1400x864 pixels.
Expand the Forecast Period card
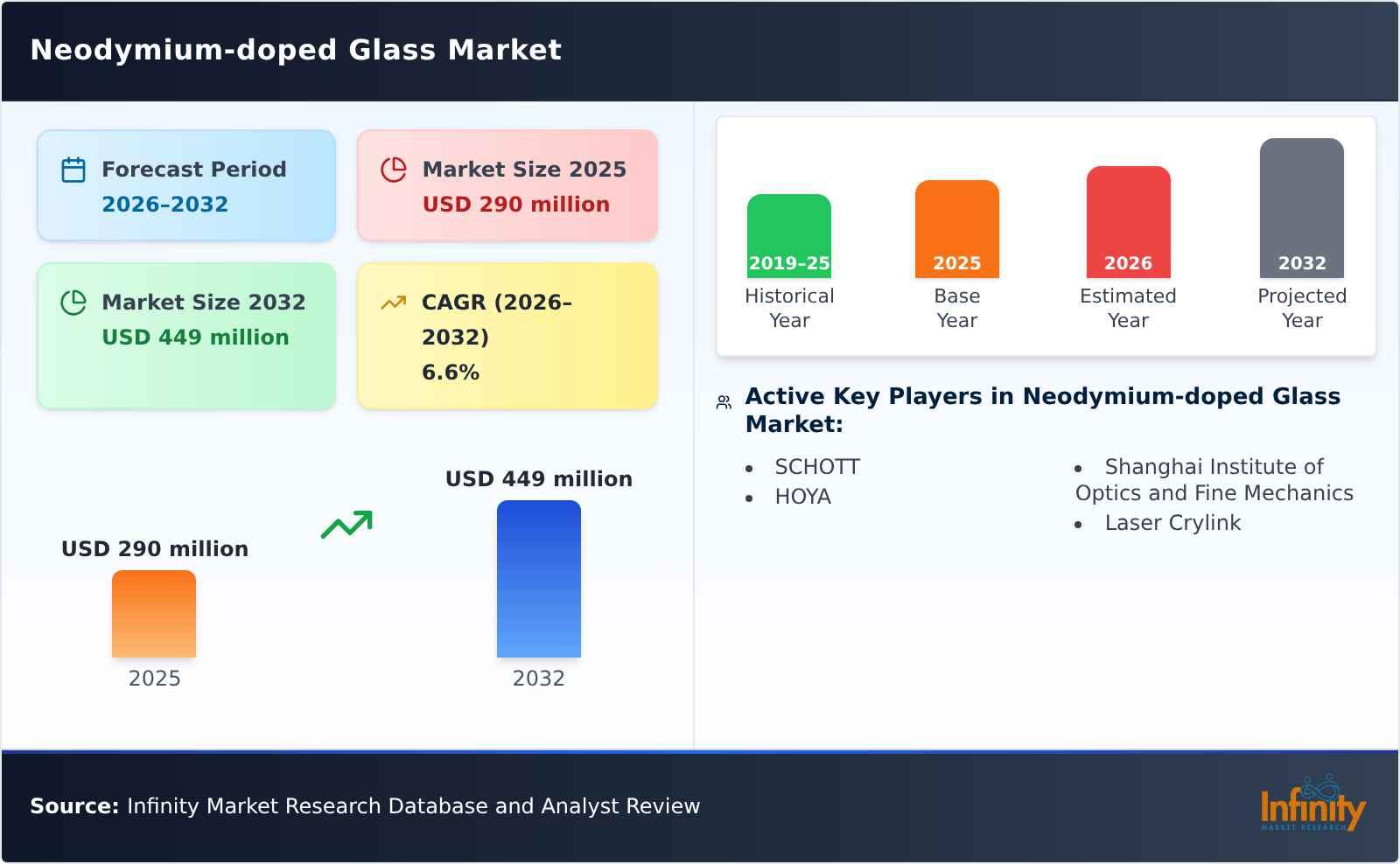pos(185,185)
